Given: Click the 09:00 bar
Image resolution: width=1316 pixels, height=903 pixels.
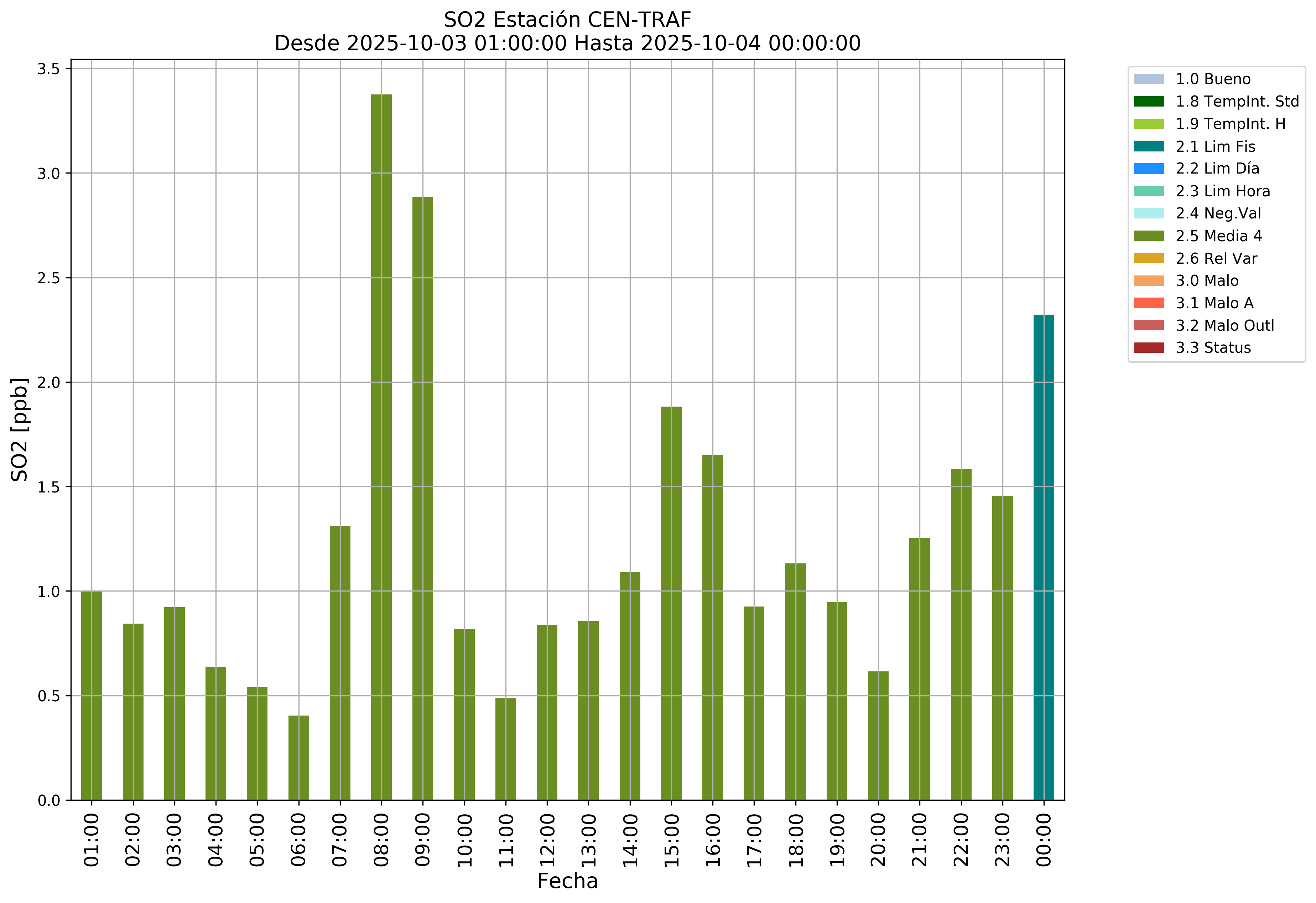Looking at the screenshot, I should [x=422, y=499].
